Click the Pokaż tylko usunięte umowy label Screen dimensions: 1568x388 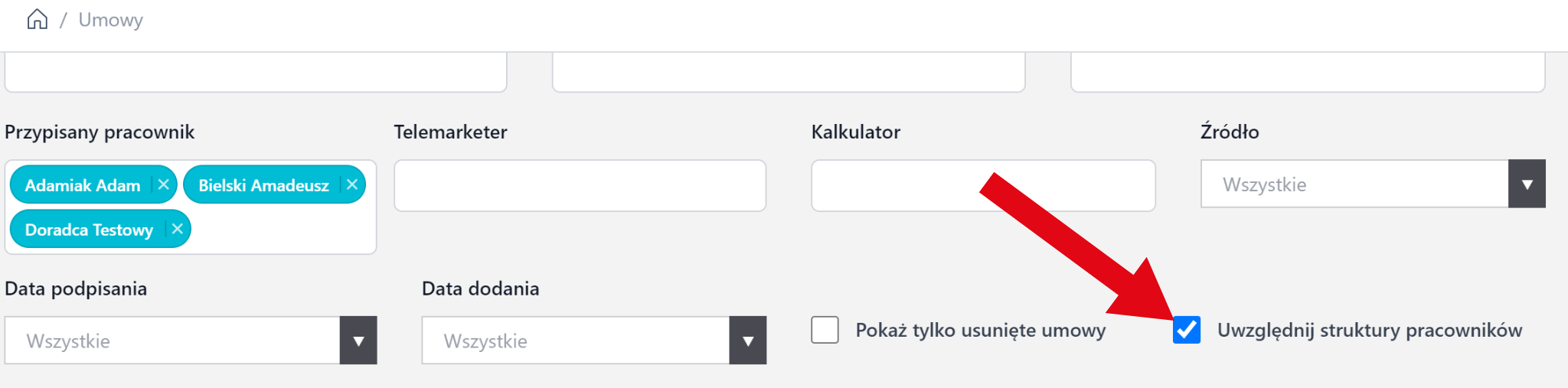980,330
